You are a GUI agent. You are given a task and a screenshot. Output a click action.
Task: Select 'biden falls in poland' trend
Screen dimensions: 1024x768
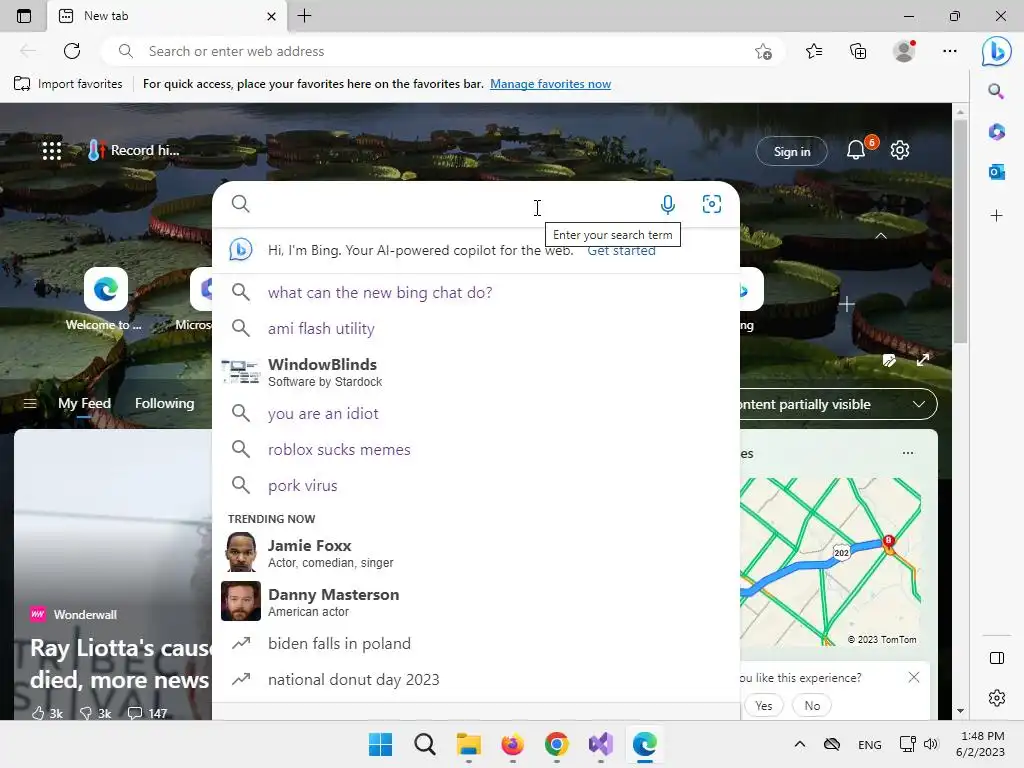tap(476, 643)
